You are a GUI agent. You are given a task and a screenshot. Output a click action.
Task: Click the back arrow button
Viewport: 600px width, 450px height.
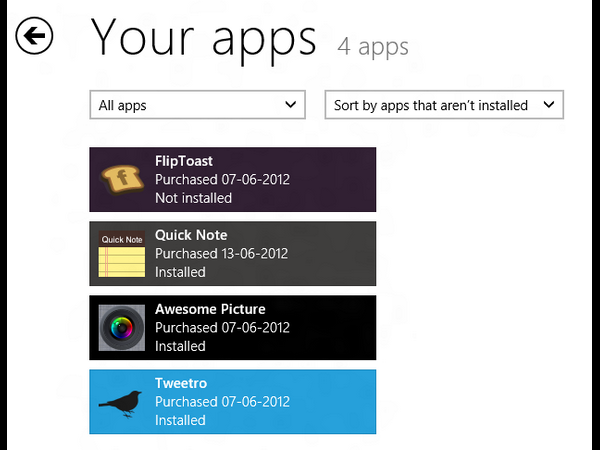(x=34, y=37)
